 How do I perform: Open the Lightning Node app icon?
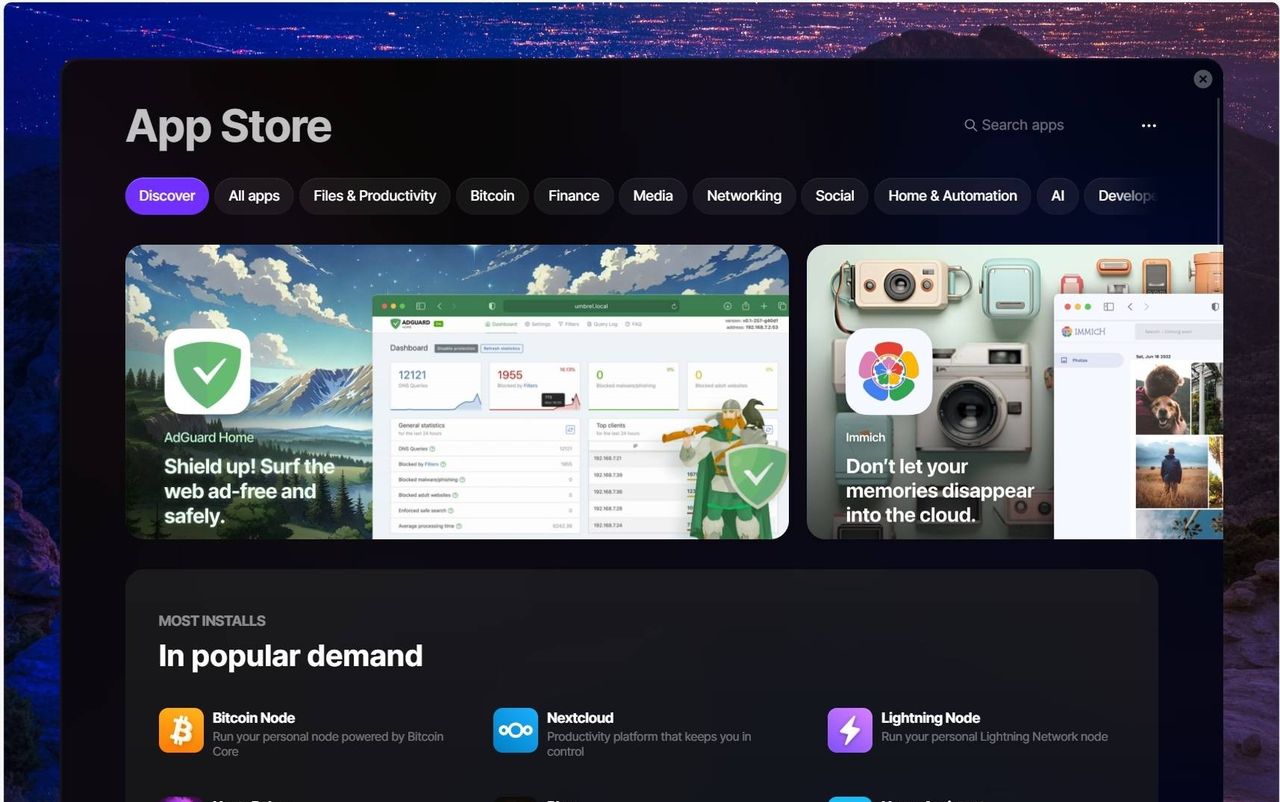(x=850, y=730)
